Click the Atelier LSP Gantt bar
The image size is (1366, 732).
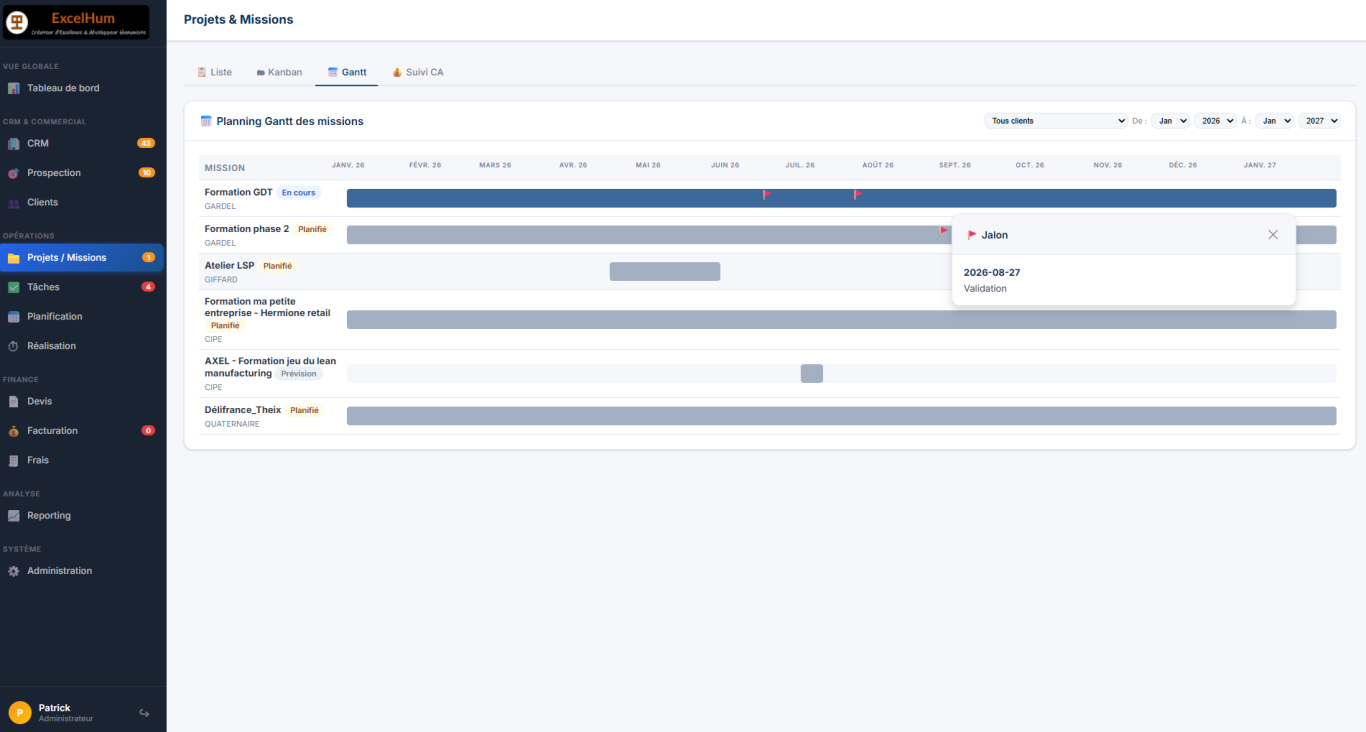pyautogui.click(x=665, y=271)
